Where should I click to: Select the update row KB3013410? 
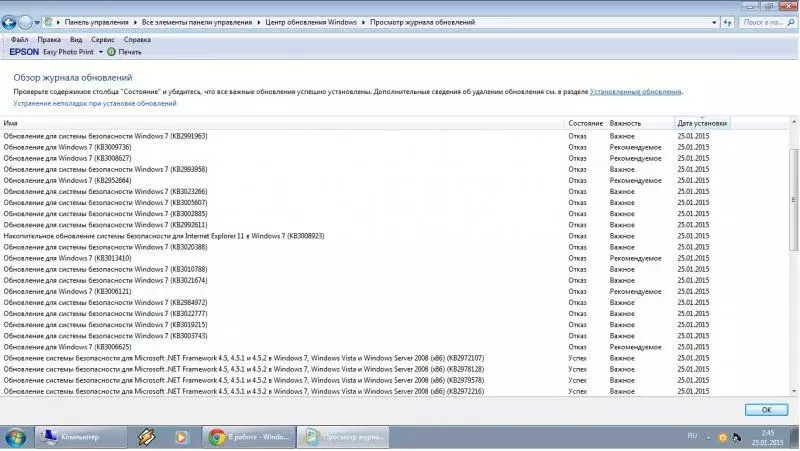(x=394, y=258)
